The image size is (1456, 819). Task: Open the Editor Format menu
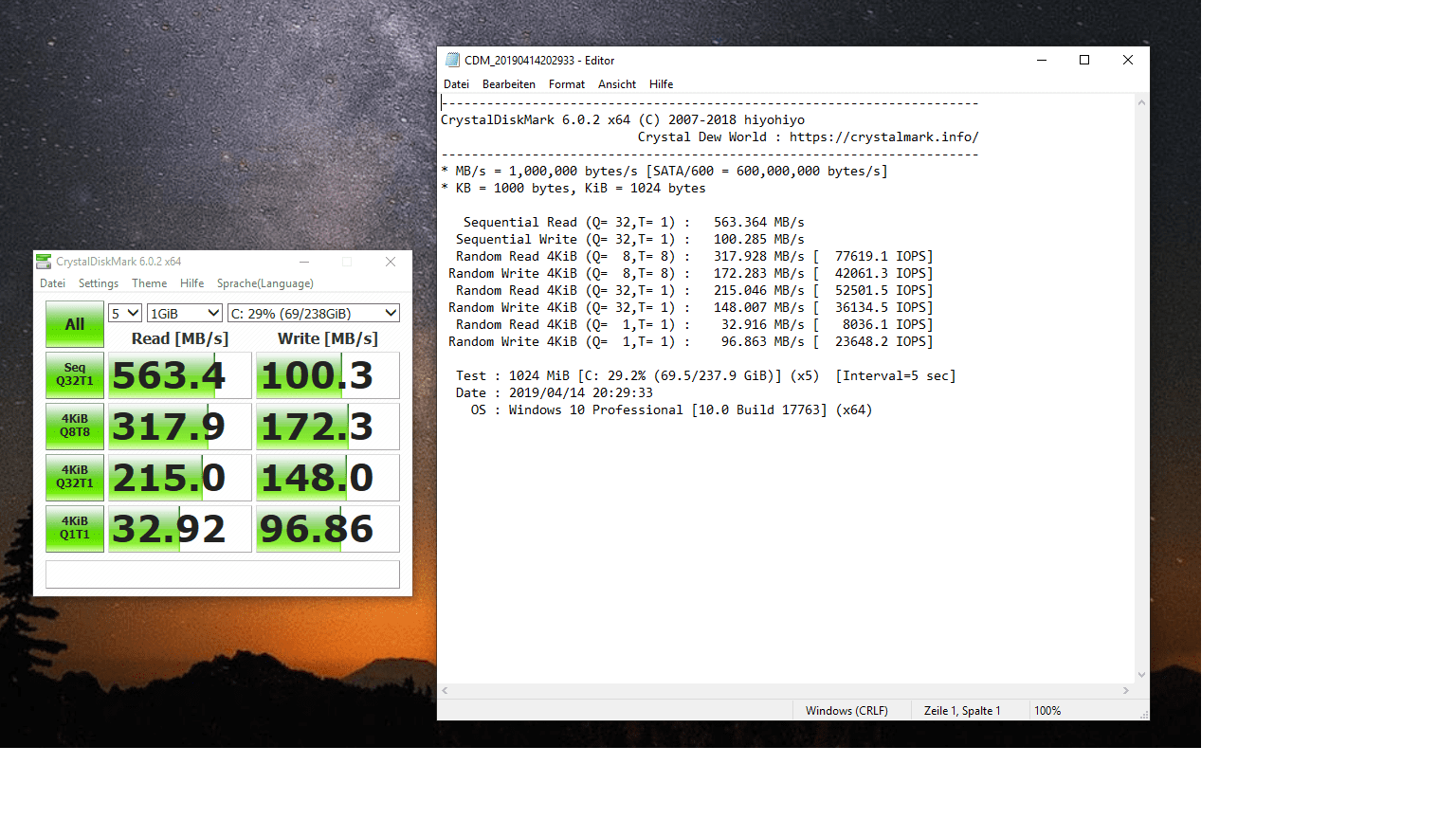[x=567, y=84]
